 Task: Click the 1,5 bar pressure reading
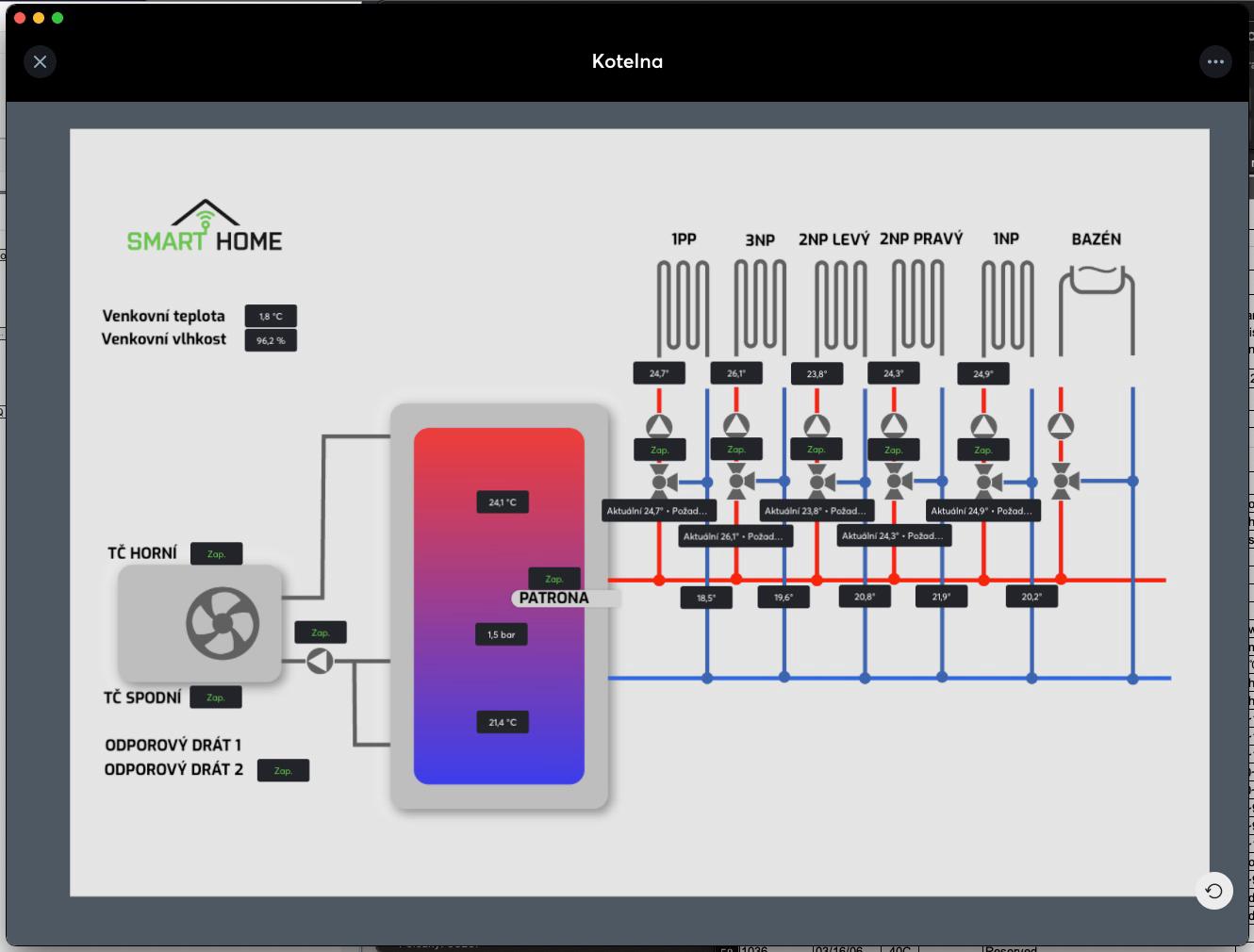pos(502,635)
